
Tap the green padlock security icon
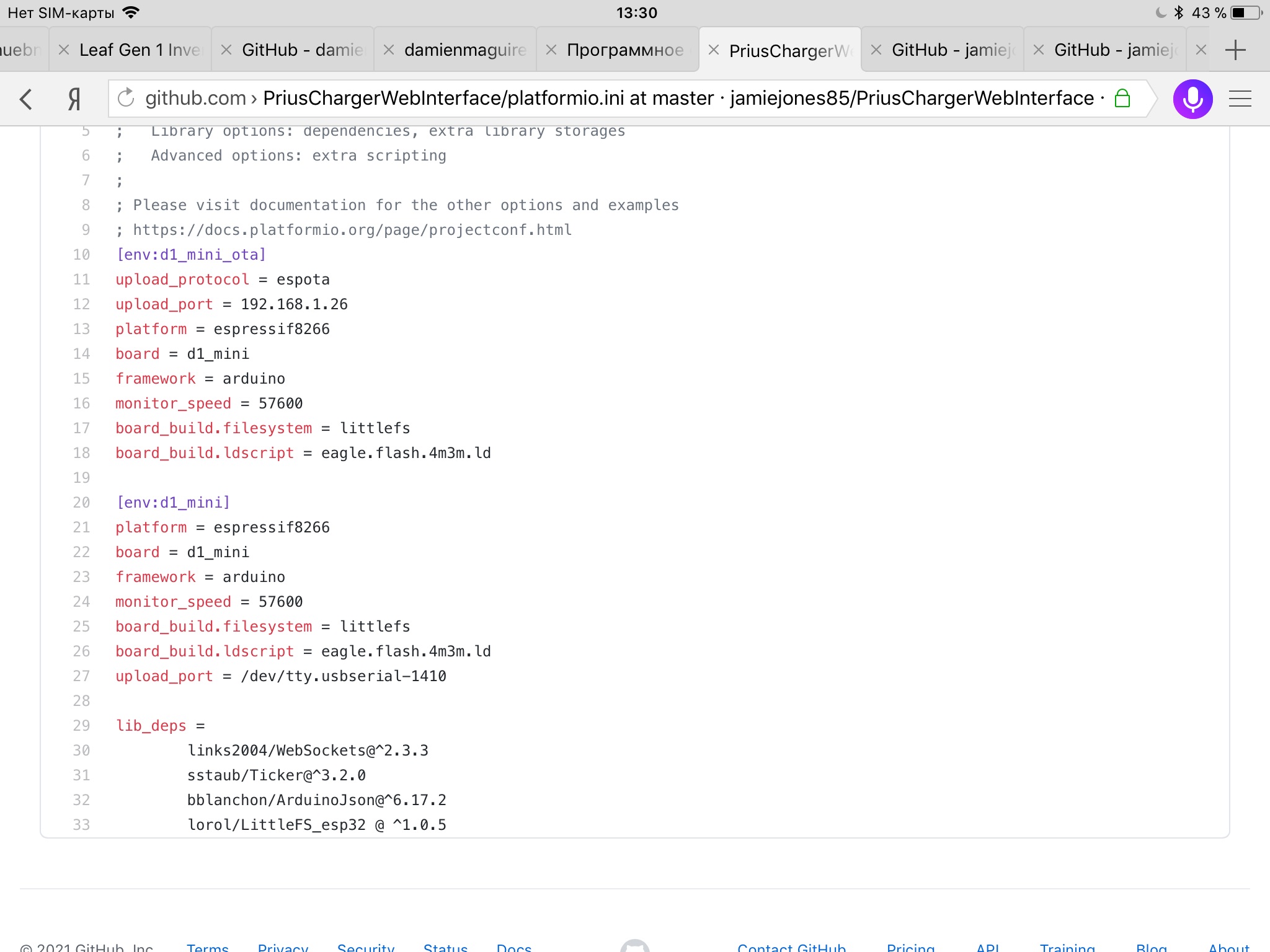(1122, 98)
